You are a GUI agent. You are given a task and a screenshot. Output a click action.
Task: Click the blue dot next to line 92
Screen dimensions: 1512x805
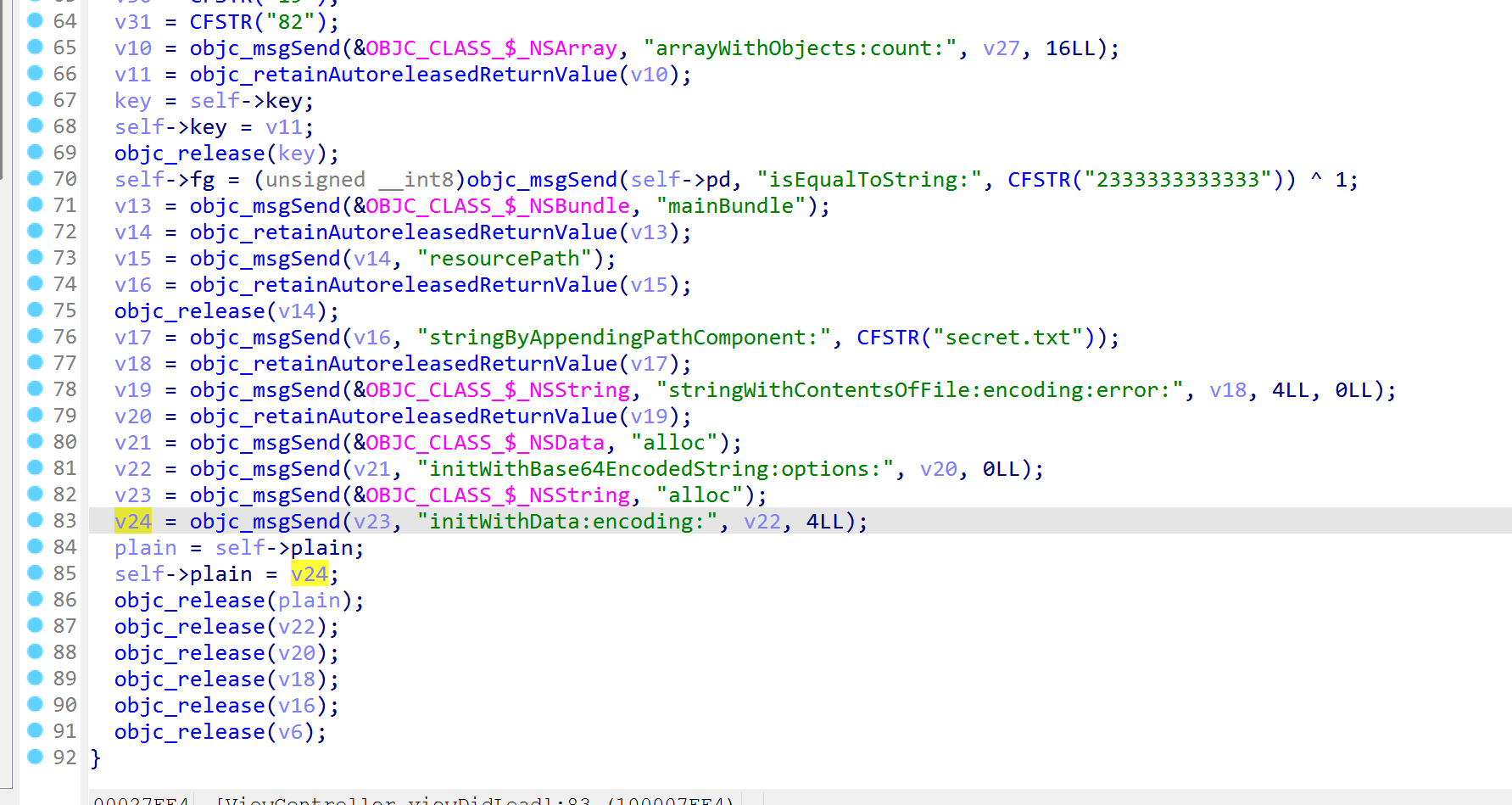[35, 756]
